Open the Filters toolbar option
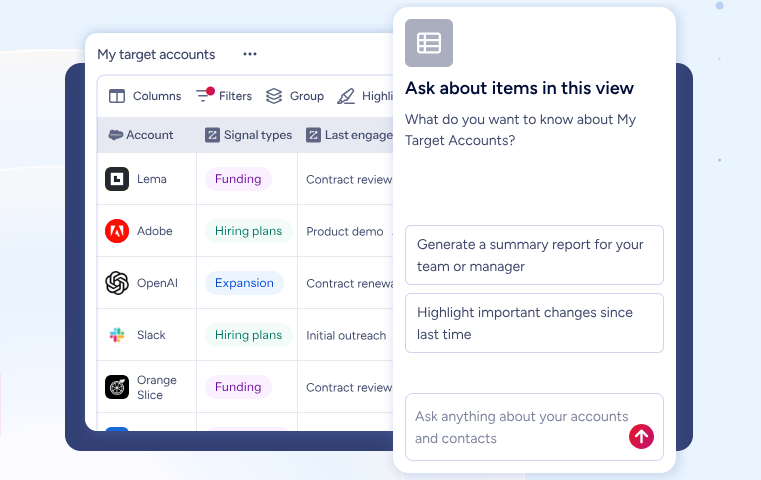Screen dimensions: 761x480 click(x=224, y=95)
